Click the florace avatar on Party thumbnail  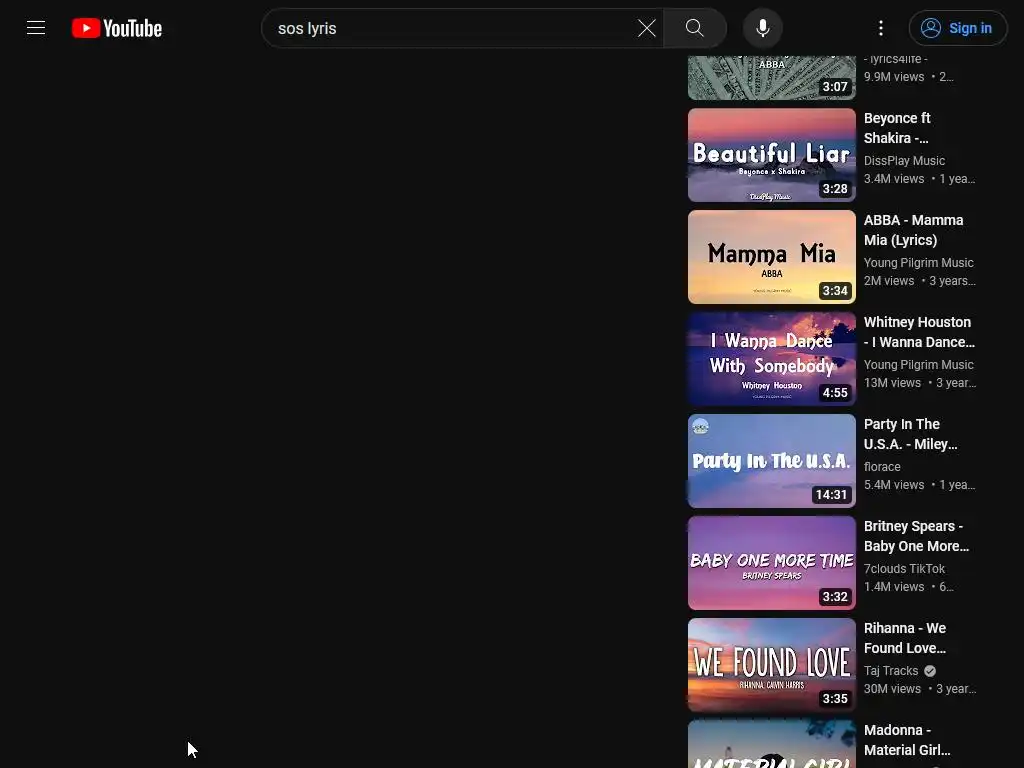coord(701,426)
